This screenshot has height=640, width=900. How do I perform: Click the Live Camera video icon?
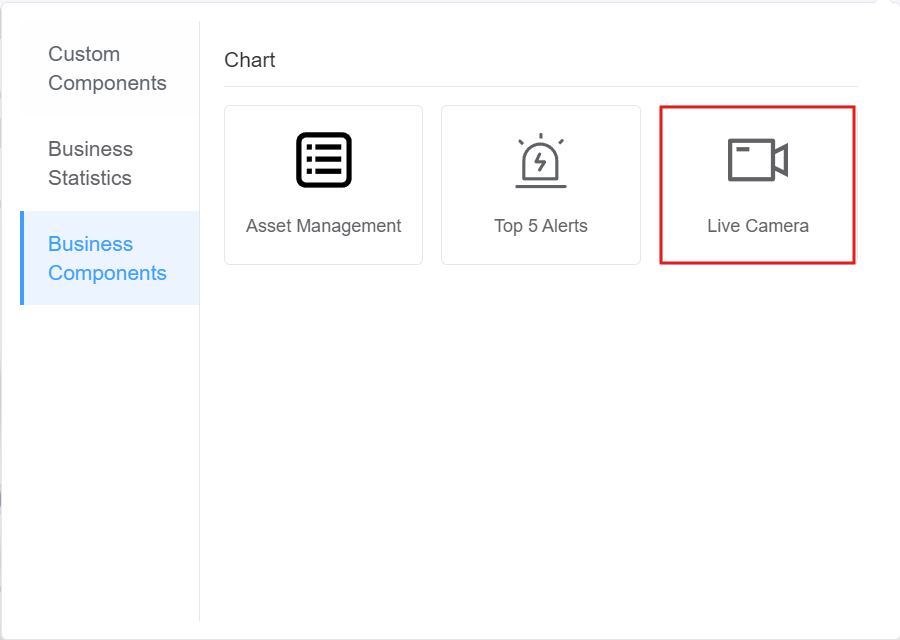(758, 160)
